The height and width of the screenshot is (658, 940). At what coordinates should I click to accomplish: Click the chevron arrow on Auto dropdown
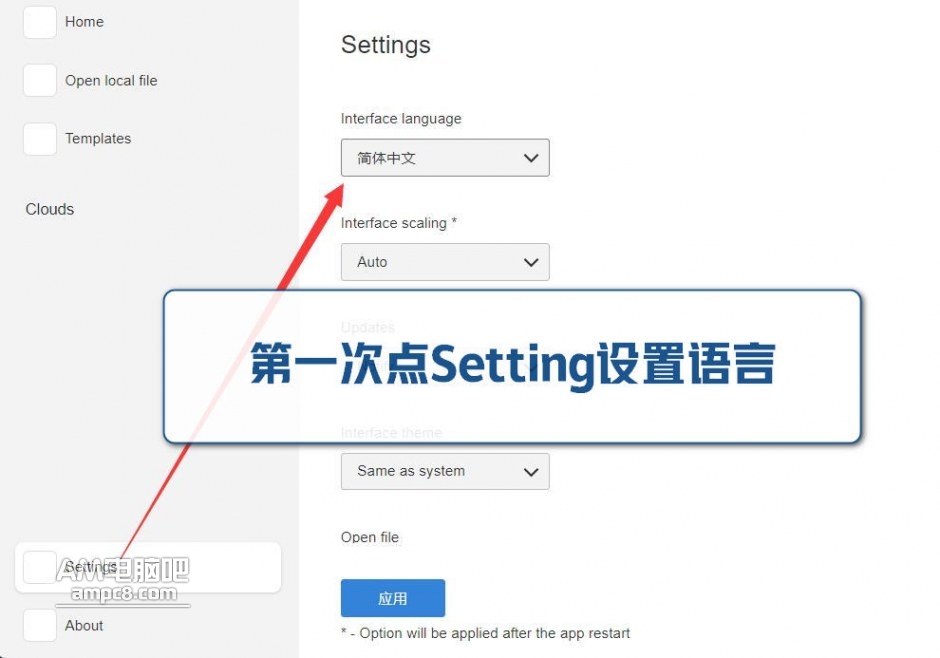(x=531, y=262)
